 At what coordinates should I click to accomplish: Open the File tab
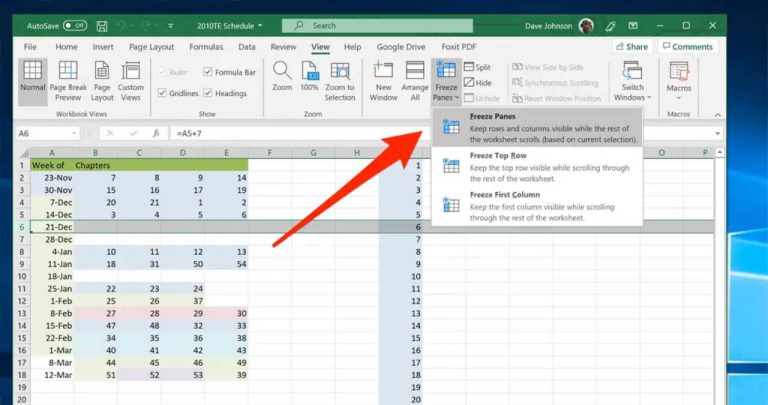[x=30, y=47]
